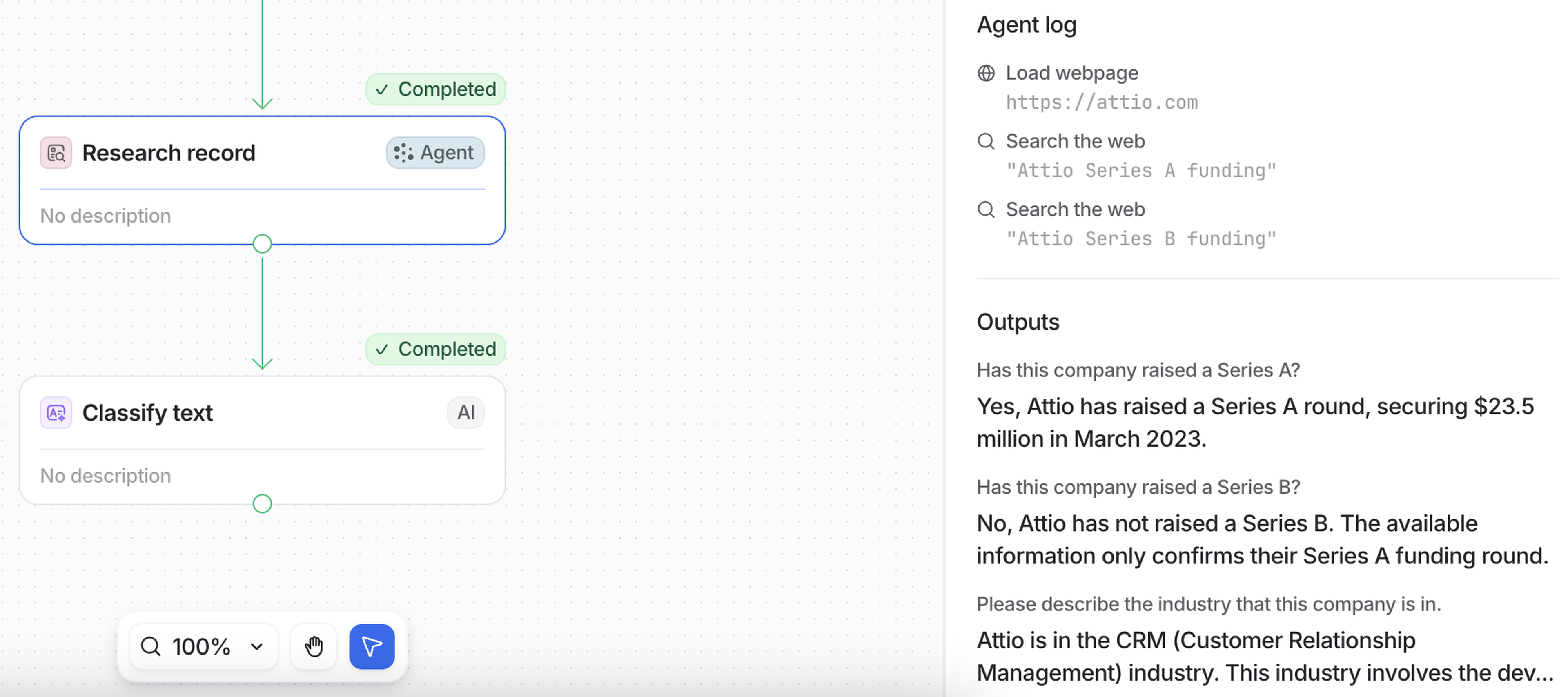This screenshot has width=1568, height=697.
Task: Click the Research record block icon
Action: [x=56, y=153]
